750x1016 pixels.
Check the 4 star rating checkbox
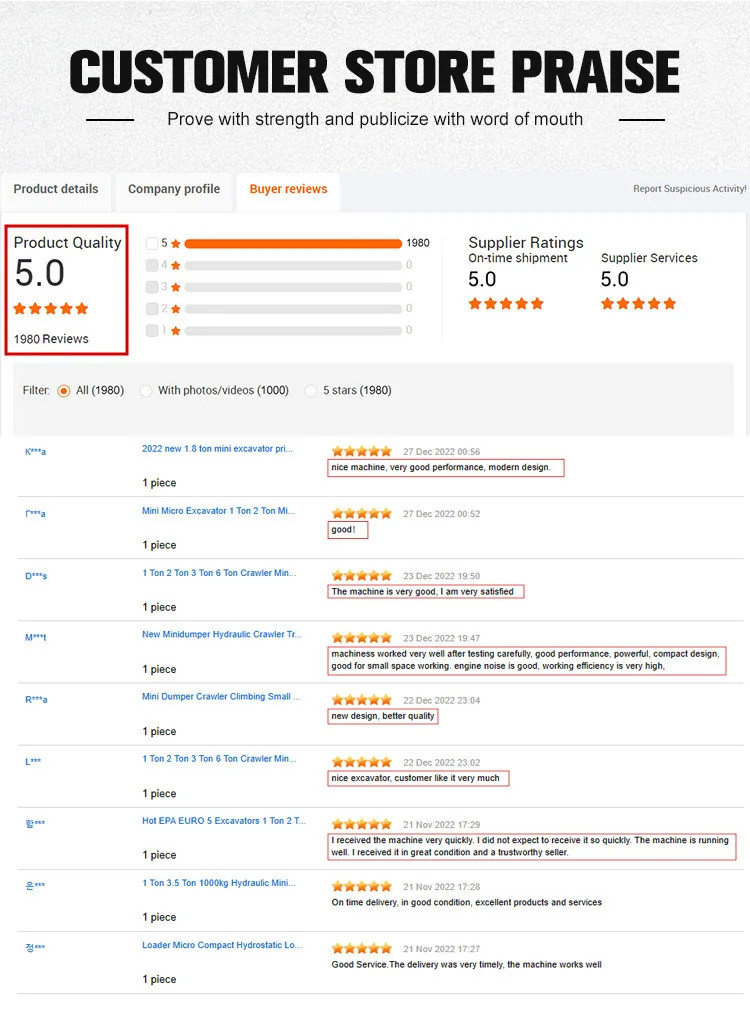click(x=152, y=265)
